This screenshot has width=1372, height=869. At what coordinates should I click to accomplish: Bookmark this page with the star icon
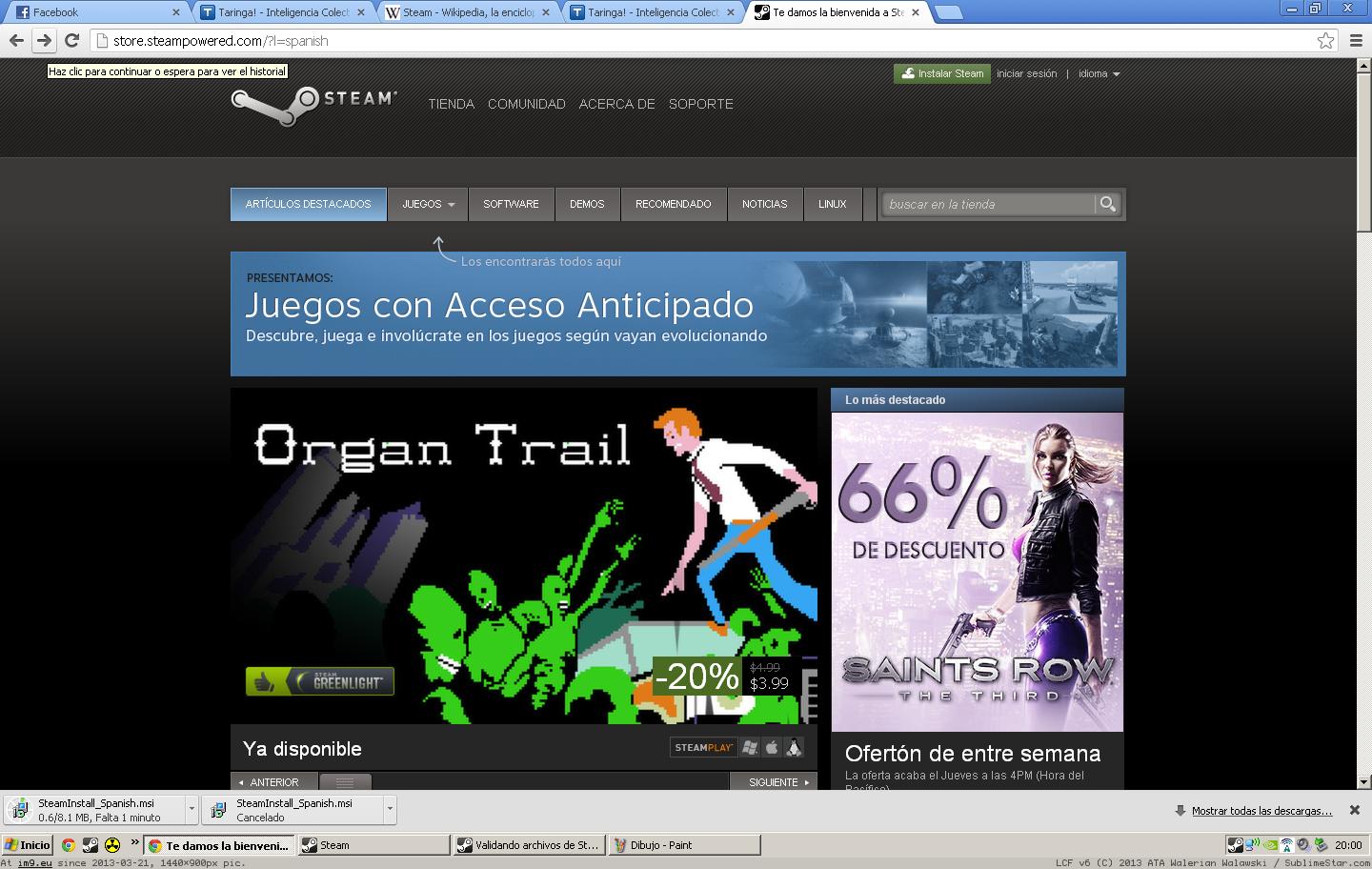(1325, 40)
